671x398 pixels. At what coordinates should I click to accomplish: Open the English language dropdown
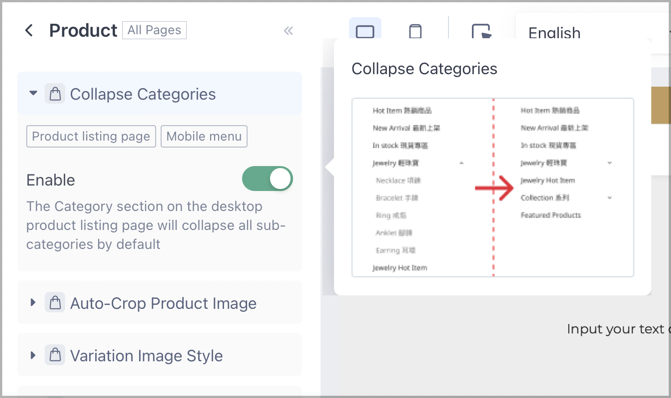[593, 33]
